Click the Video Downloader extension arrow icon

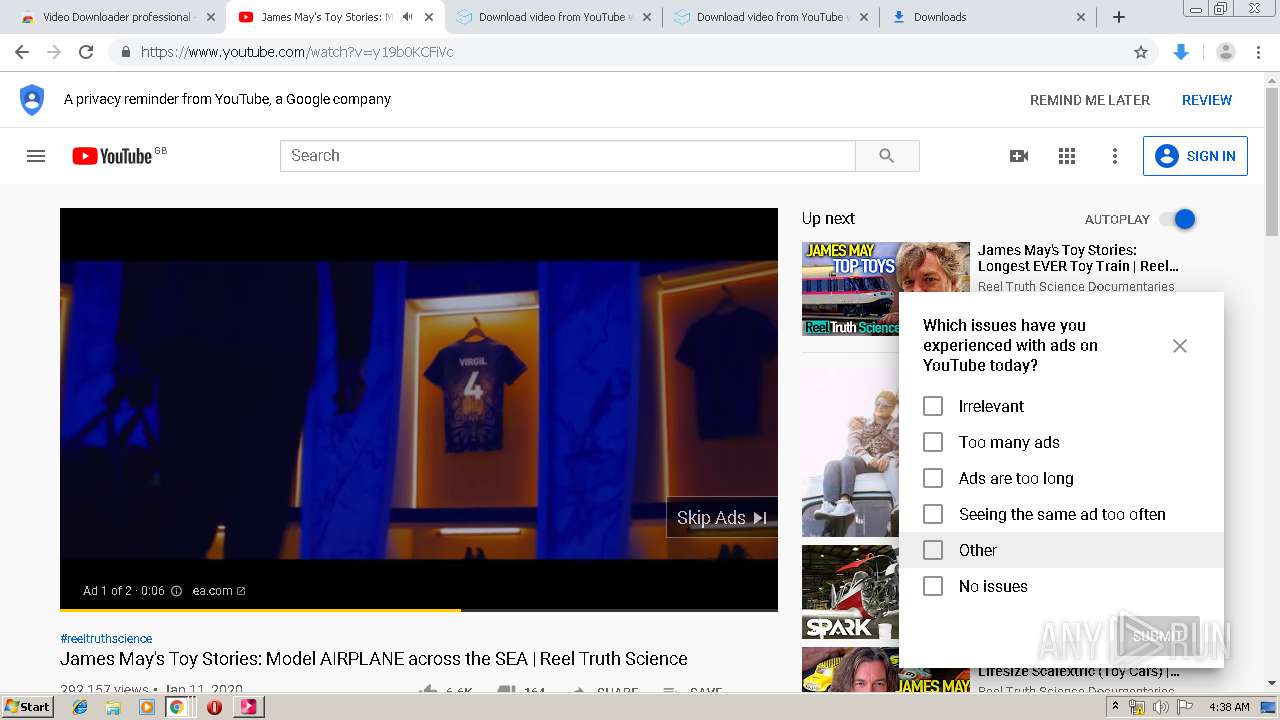(x=1181, y=52)
